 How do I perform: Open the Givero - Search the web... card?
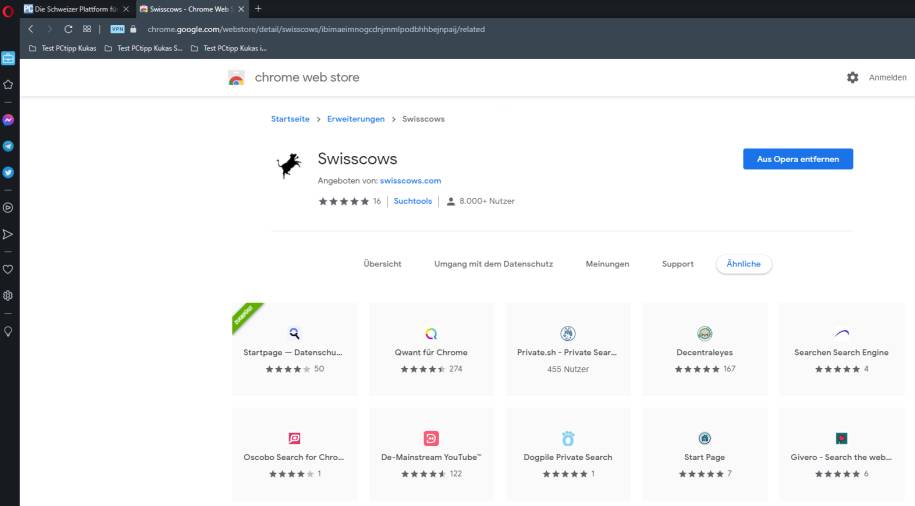tap(841, 454)
